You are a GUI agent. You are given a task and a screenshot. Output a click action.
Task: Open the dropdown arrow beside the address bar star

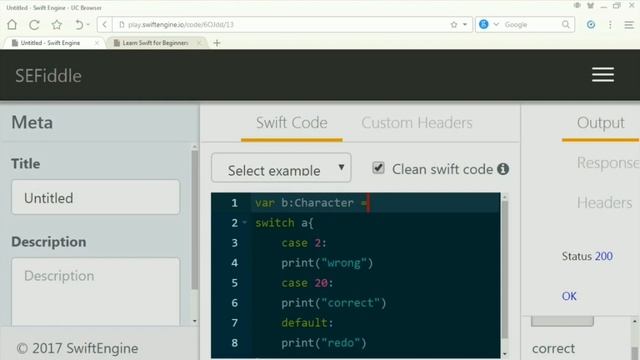464,24
